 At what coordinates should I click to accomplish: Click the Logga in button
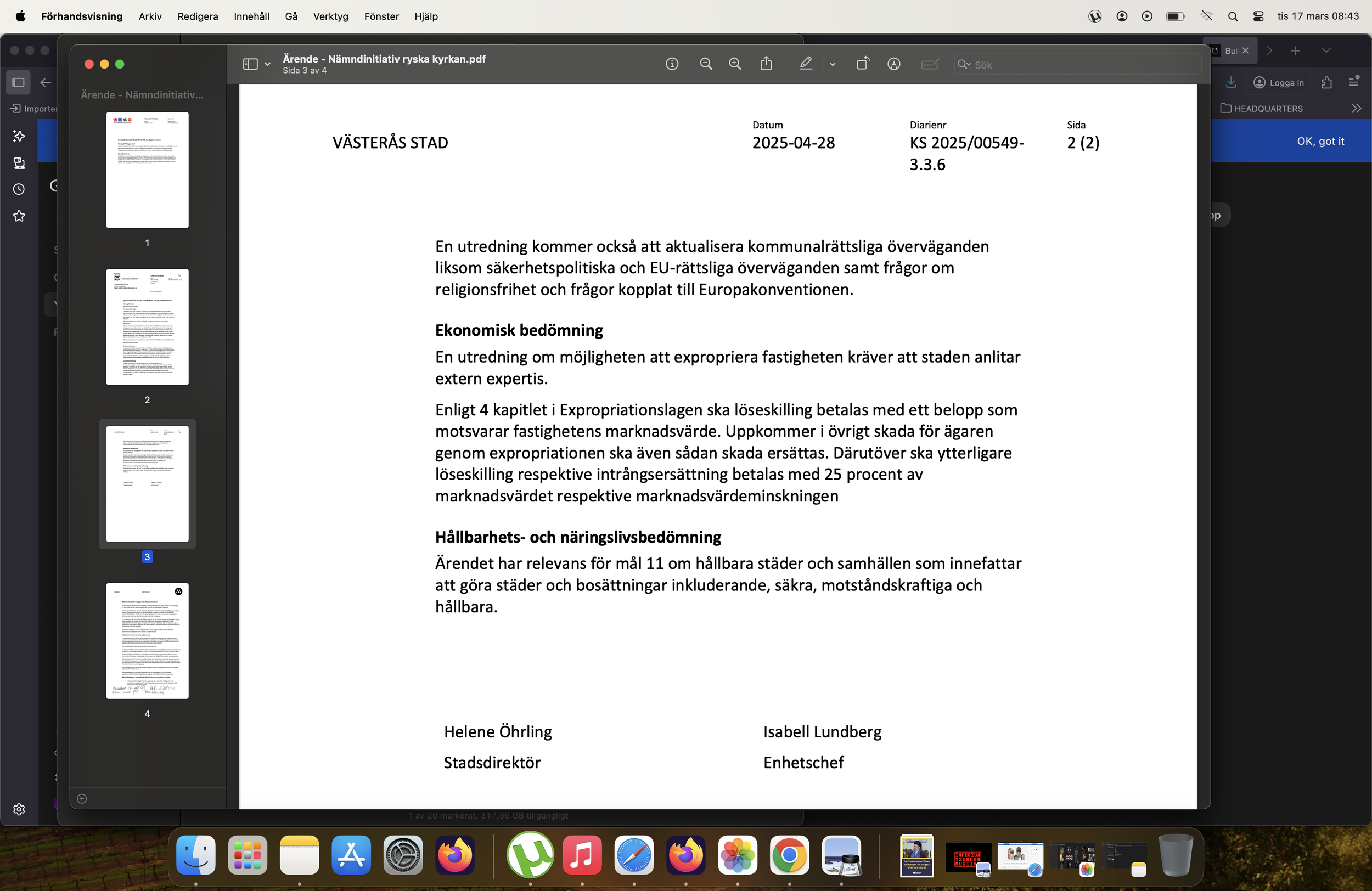click(1279, 82)
